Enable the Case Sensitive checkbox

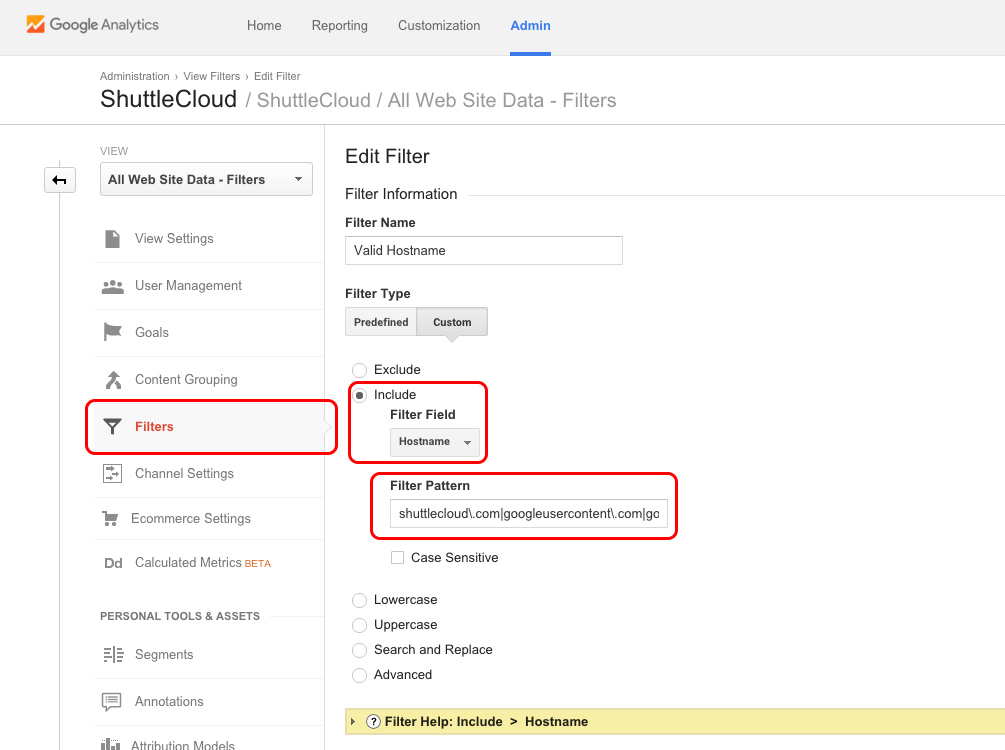coord(397,558)
